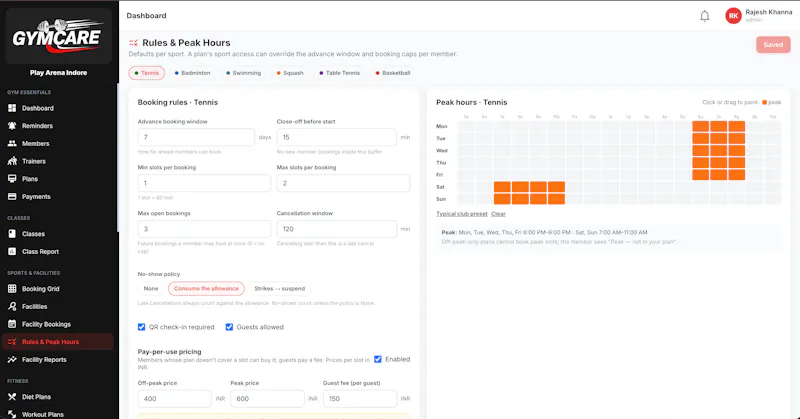Click the Rajesh Khanna user name
Image resolution: width=800 pixels, height=419 pixels.
pyautogui.click(x=768, y=12)
